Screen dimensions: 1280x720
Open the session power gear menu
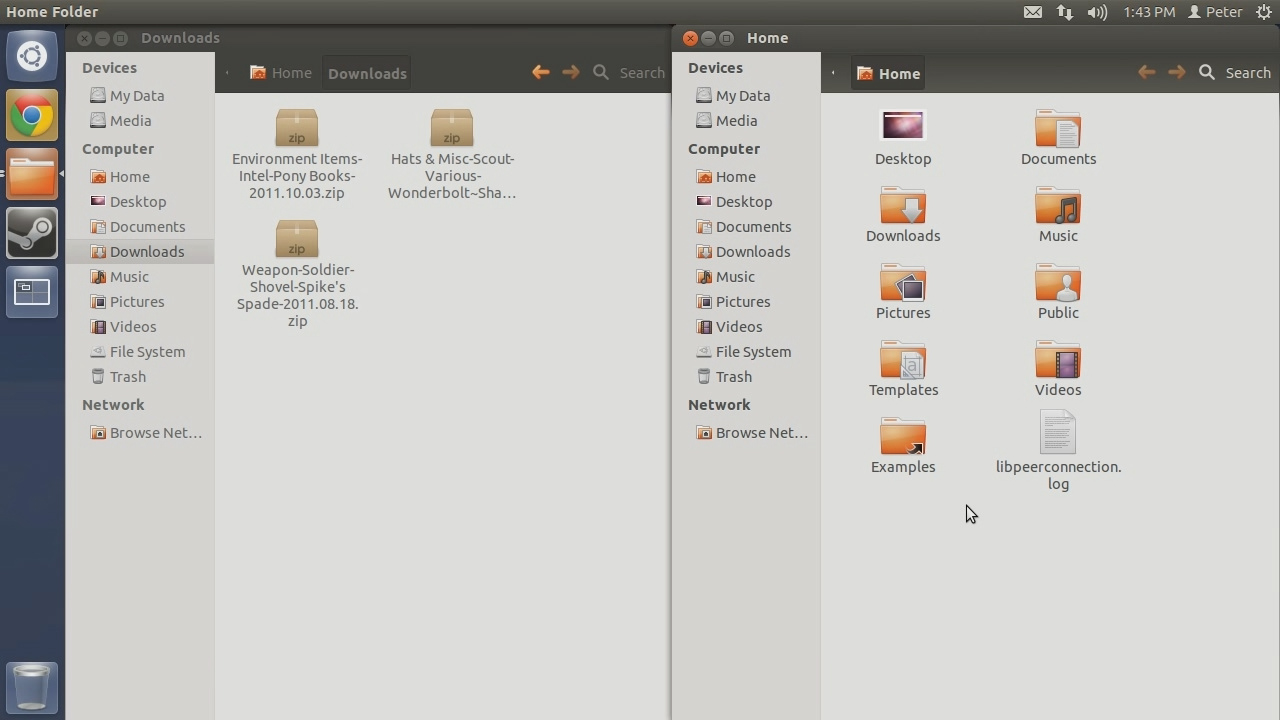pos(1264,12)
